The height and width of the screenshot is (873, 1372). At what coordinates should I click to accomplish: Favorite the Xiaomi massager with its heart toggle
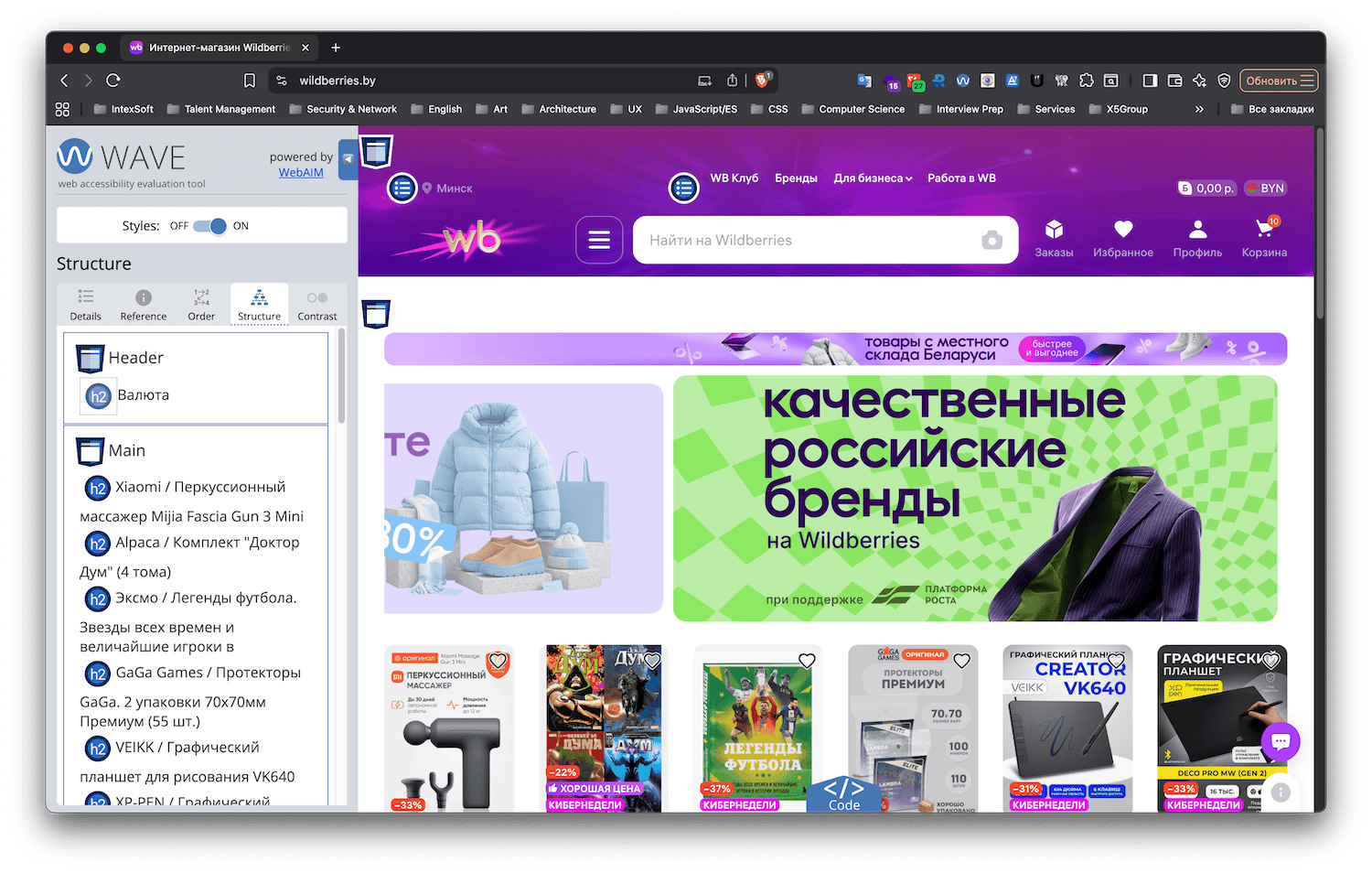coord(498,660)
